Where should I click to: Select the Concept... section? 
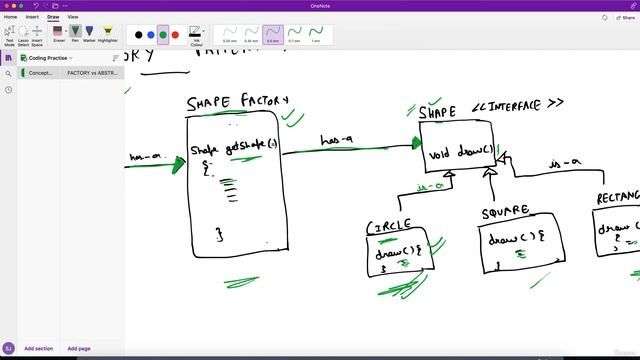tap(40, 73)
